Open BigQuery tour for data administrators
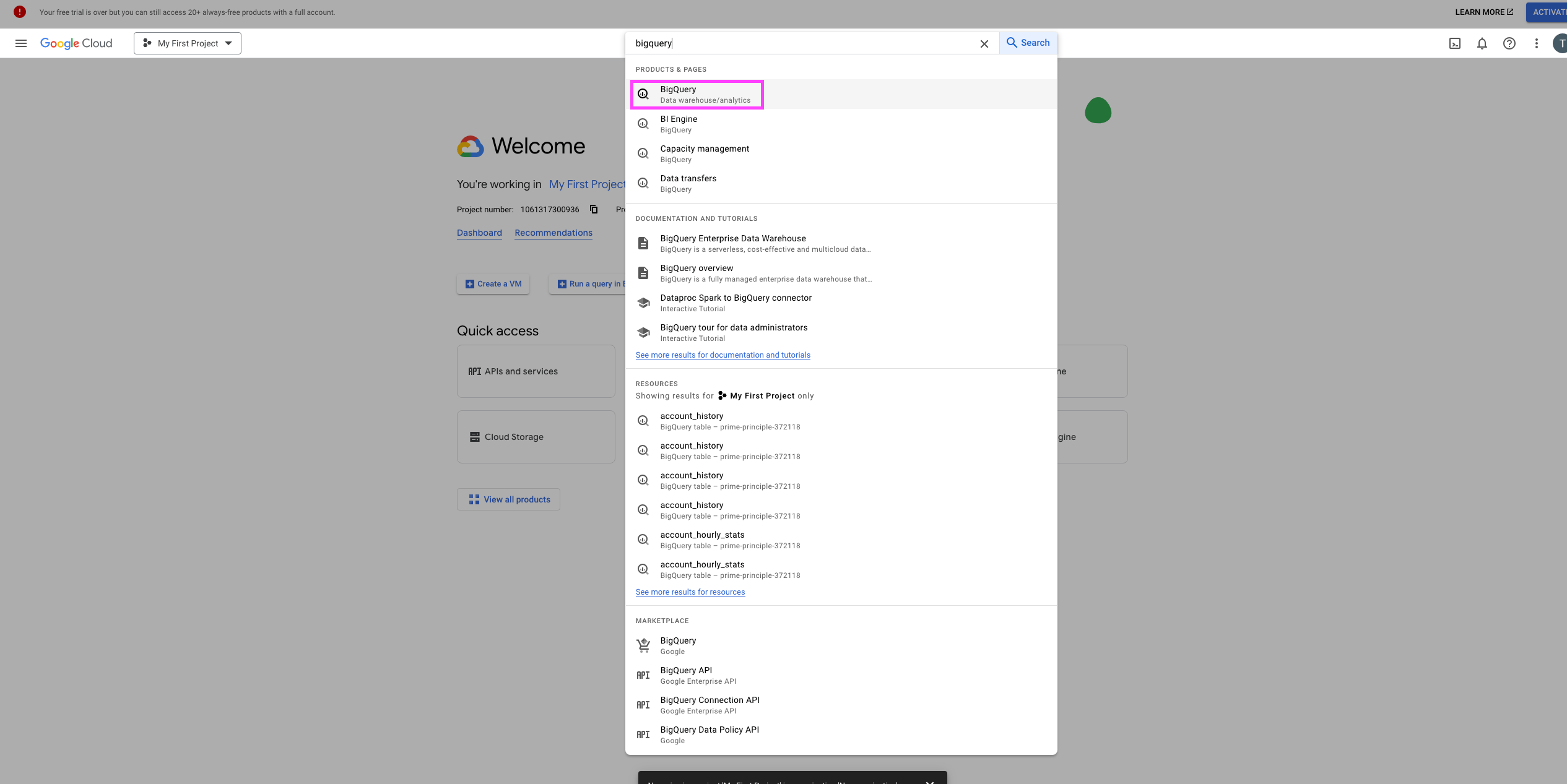Screen dimensions: 1567x784 click(841, 332)
